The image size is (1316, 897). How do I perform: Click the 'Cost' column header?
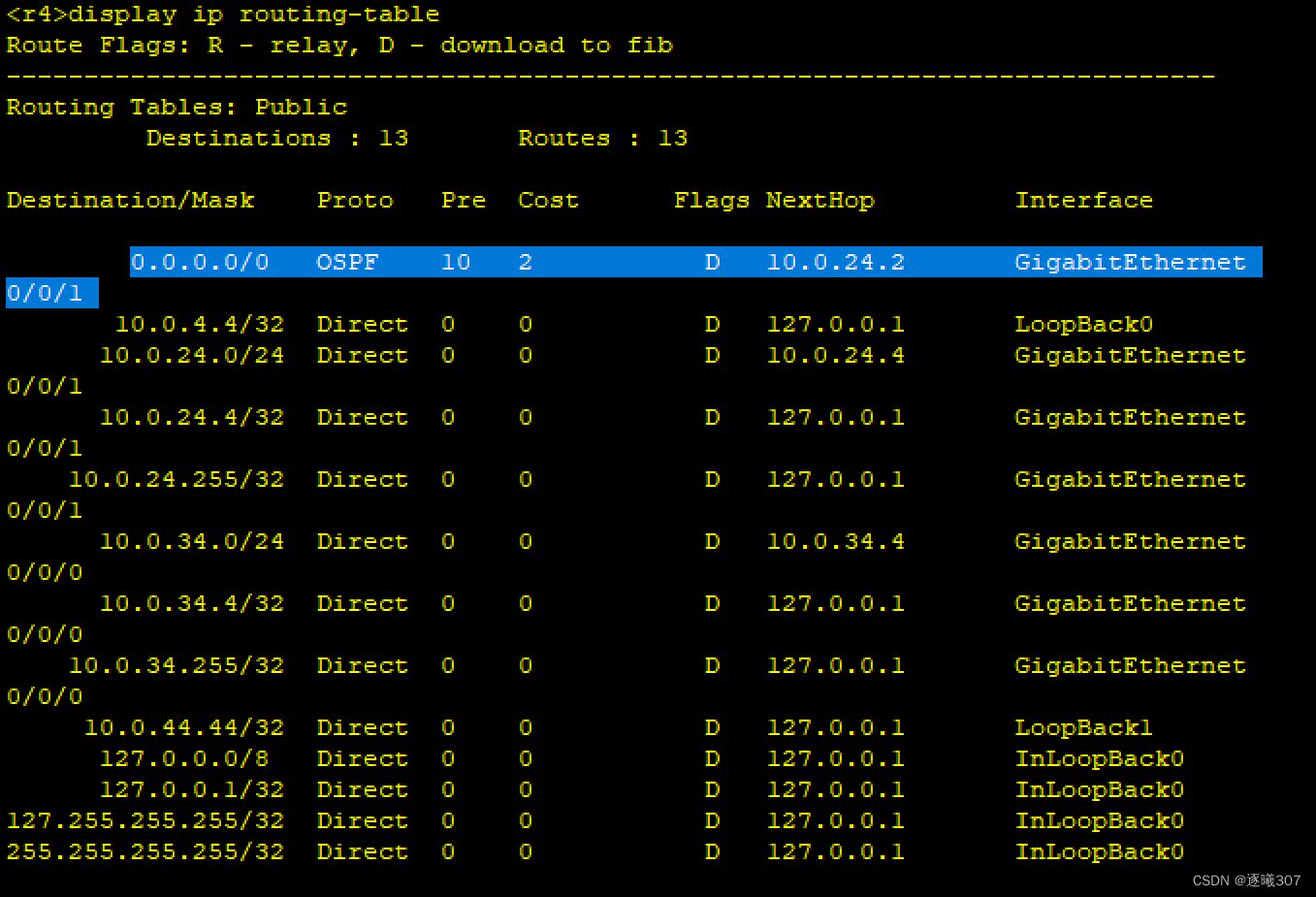[549, 201]
